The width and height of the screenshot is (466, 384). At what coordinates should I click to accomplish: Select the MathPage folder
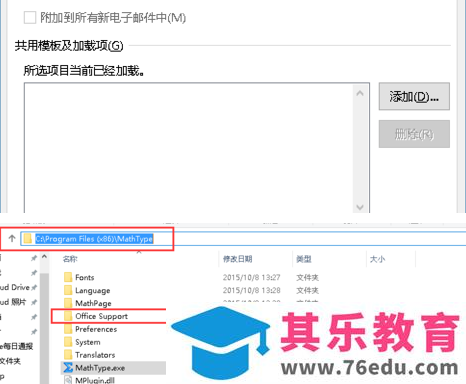coord(93,303)
